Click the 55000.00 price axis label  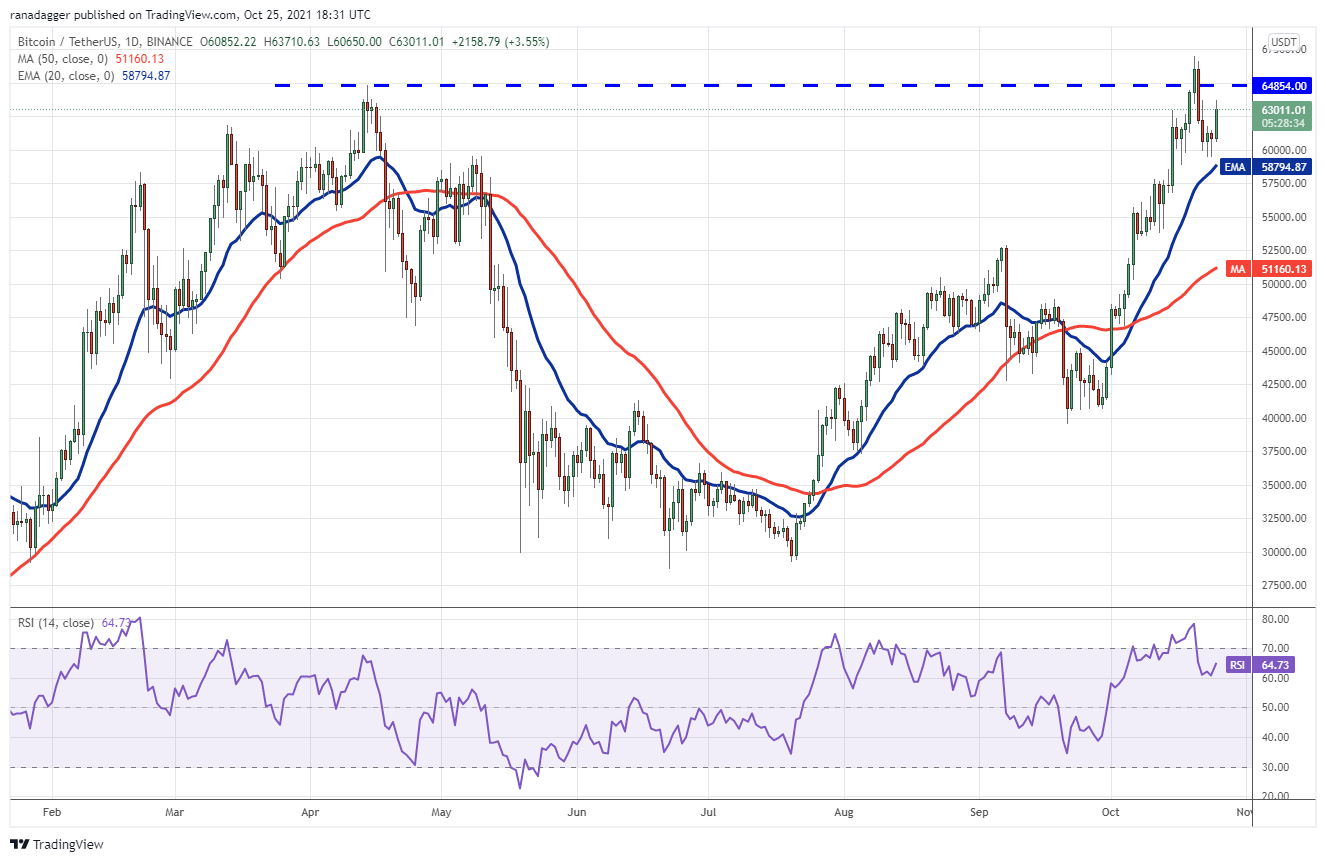(x=1284, y=217)
